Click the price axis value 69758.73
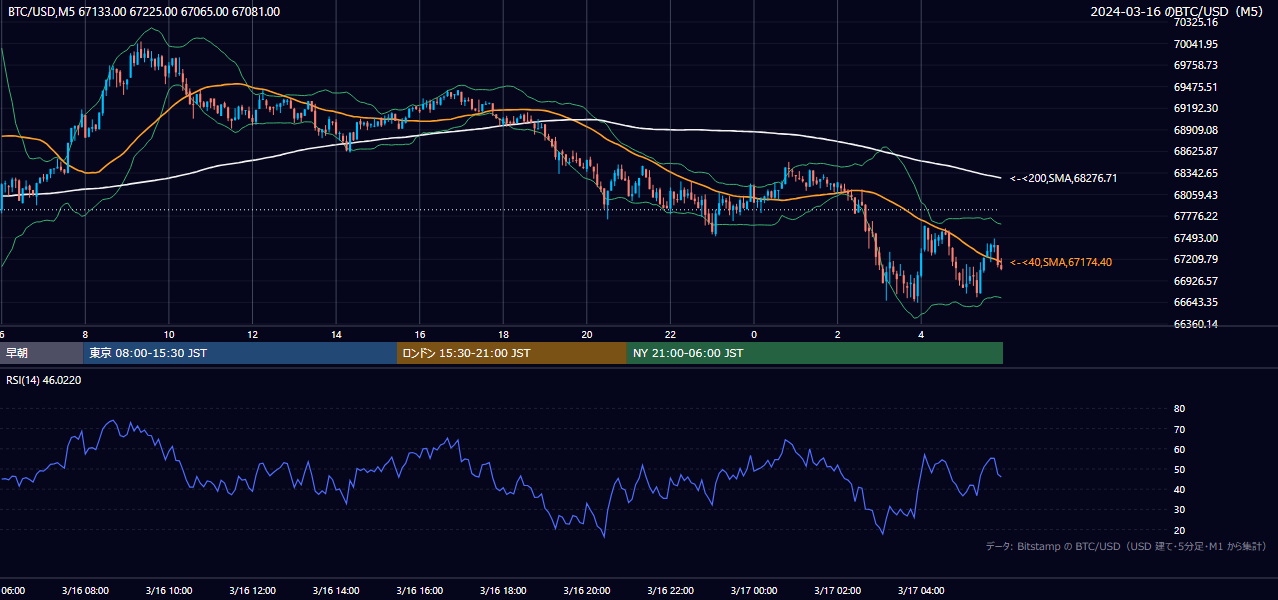Image resolution: width=1278 pixels, height=600 pixels. [1195, 65]
